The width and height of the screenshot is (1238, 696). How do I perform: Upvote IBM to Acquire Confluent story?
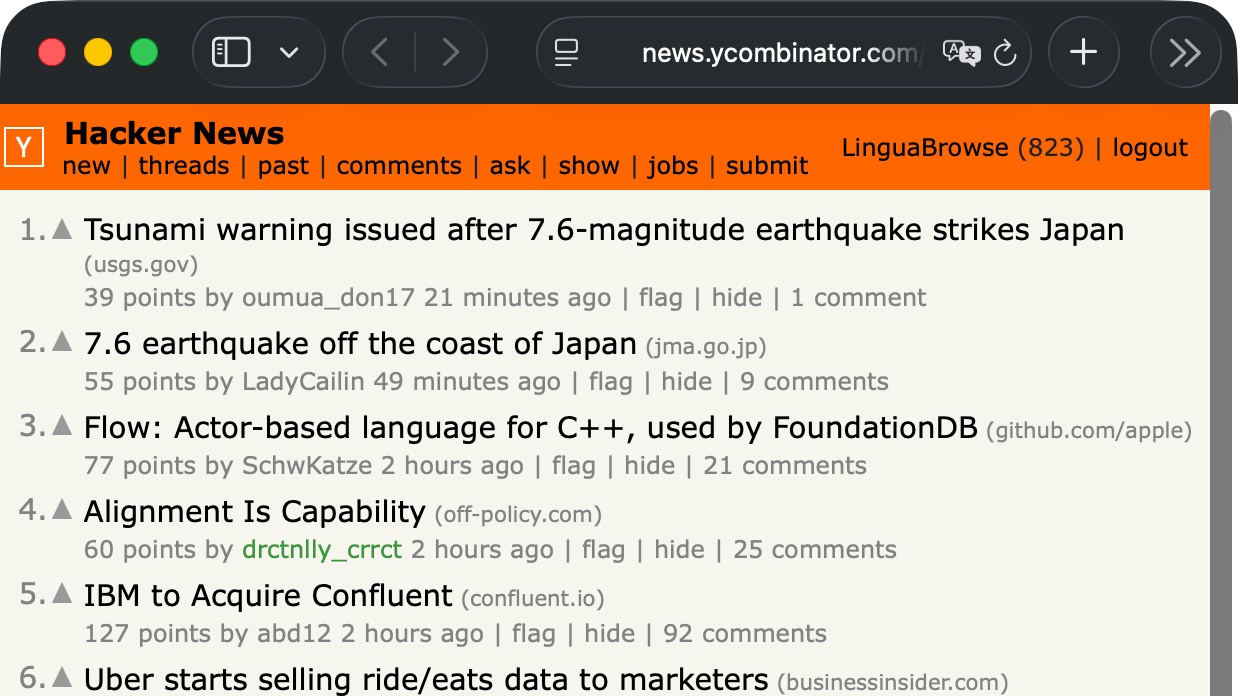pos(62,593)
